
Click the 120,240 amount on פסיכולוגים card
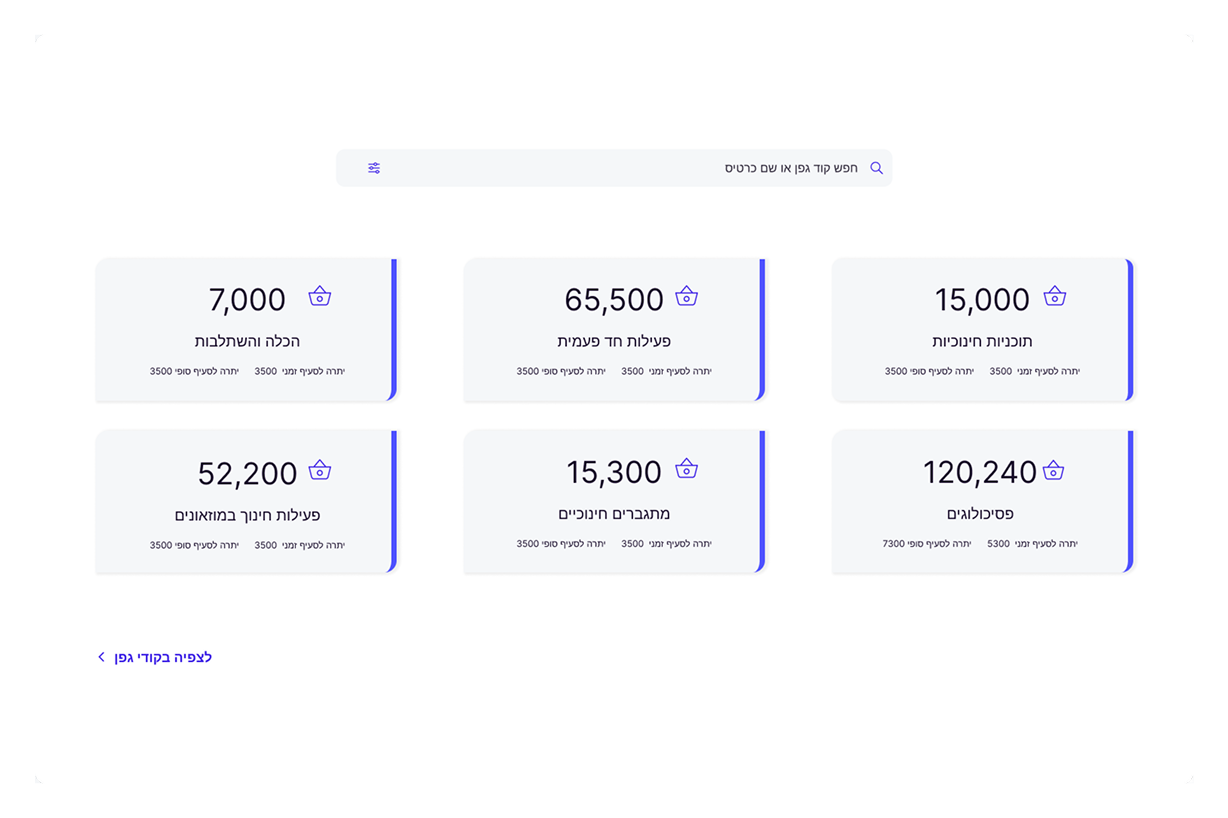click(979, 472)
